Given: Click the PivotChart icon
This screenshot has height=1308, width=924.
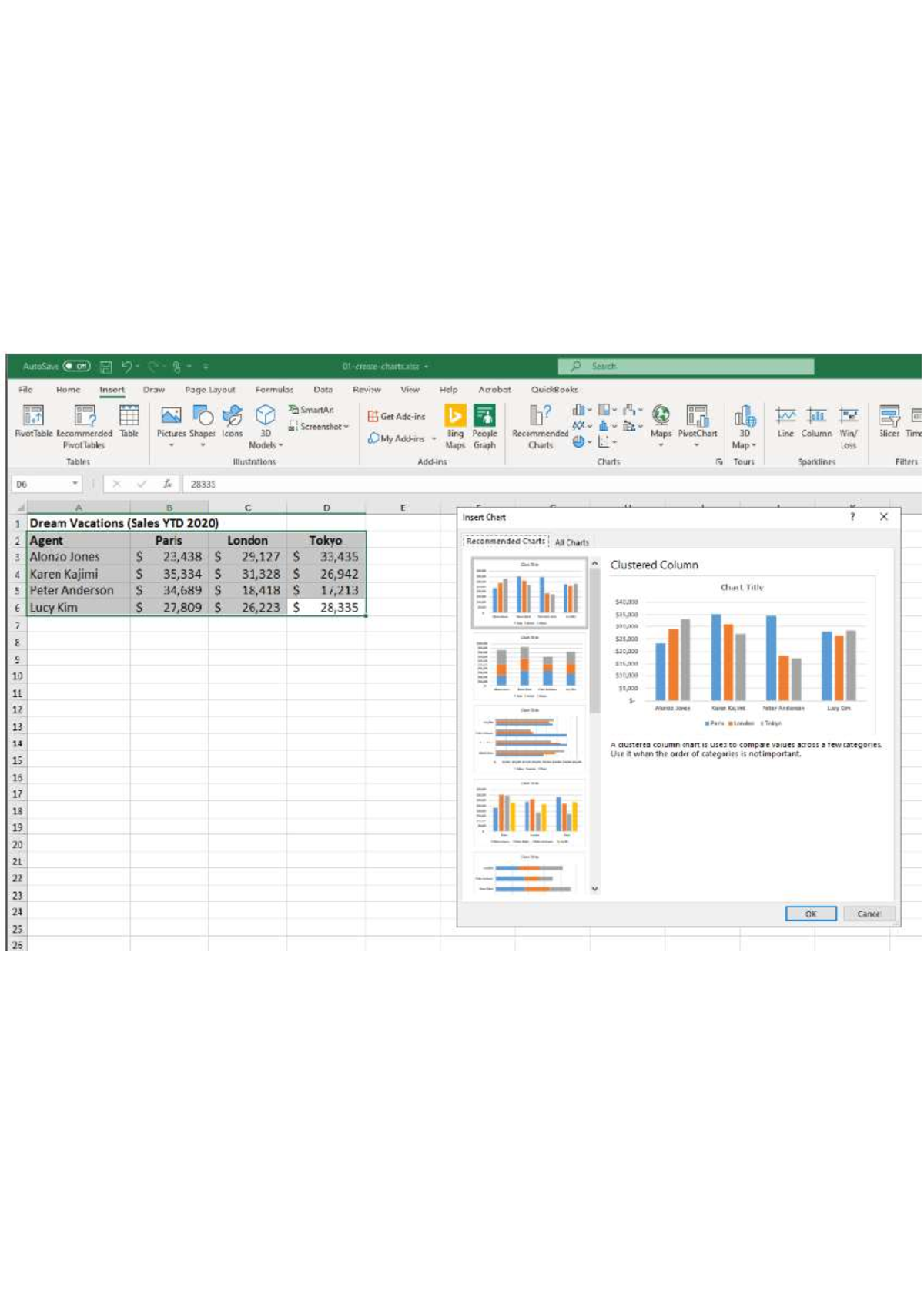Looking at the screenshot, I should point(698,416).
